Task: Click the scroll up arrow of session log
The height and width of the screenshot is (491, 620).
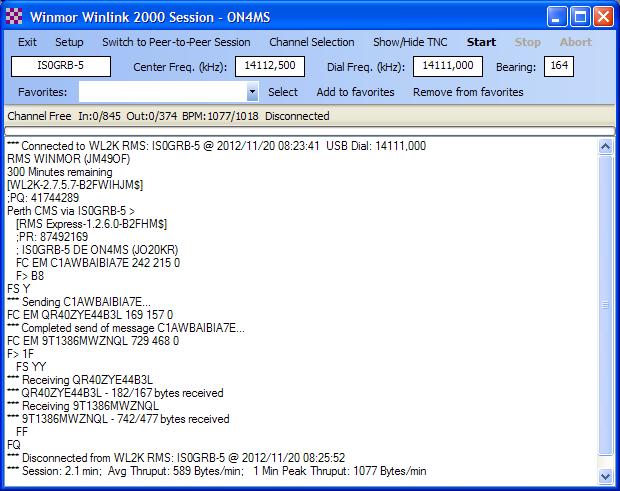Action: click(605, 147)
